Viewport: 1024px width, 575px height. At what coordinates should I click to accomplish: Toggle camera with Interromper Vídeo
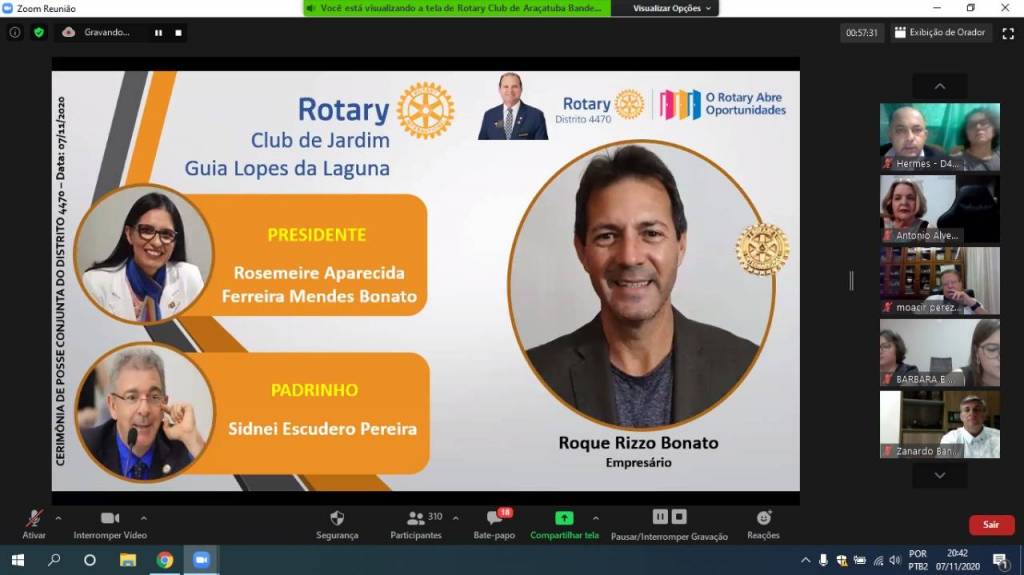(110, 518)
